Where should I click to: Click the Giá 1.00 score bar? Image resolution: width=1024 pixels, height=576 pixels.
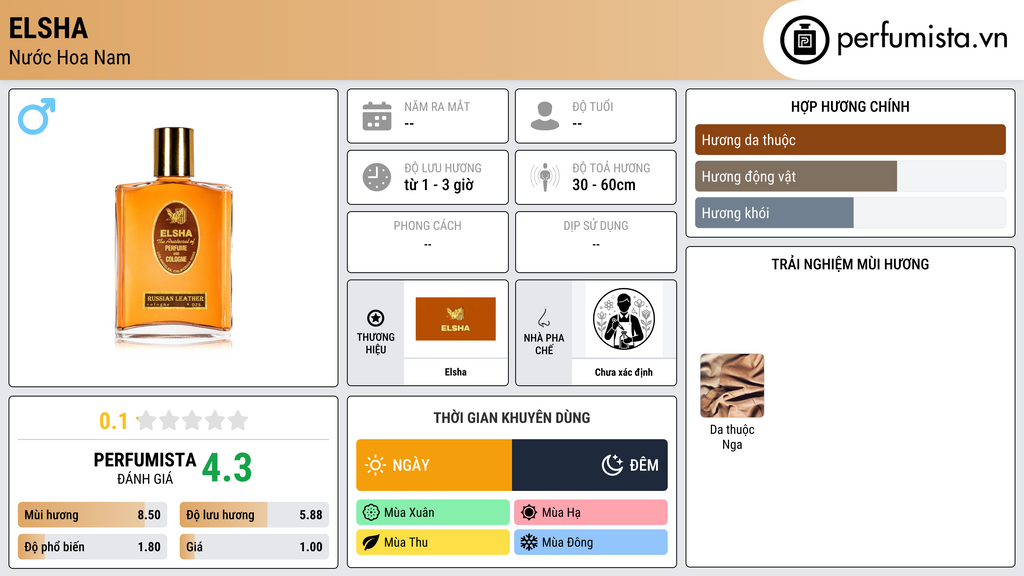click(x=254, y=547)
